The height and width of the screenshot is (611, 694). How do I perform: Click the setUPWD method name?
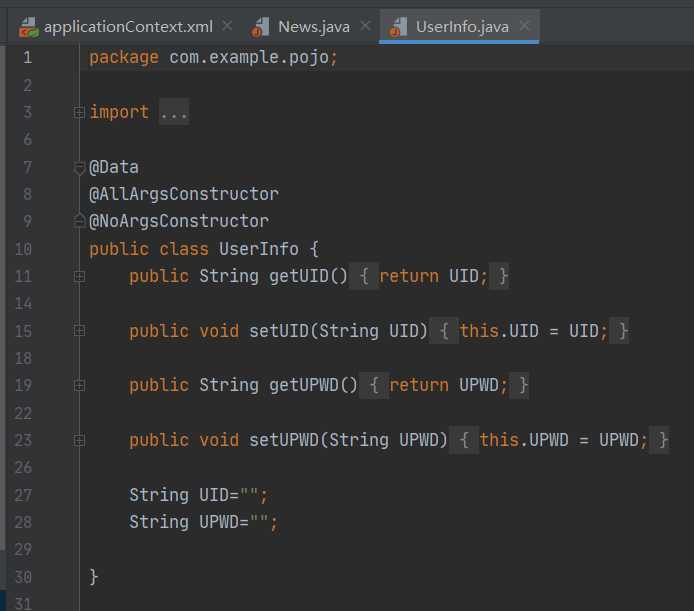pyautogui.click(x=284, y=440)
